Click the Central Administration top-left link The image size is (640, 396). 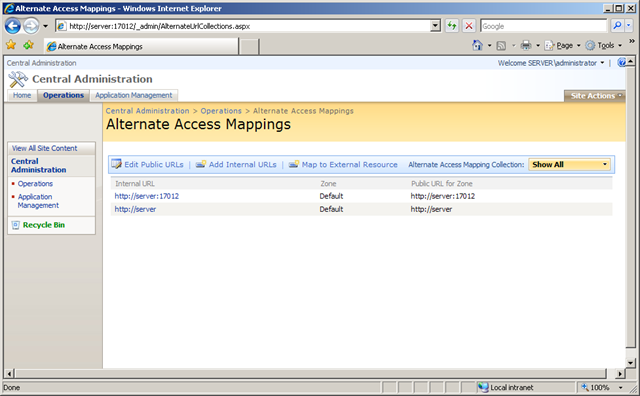42,63
